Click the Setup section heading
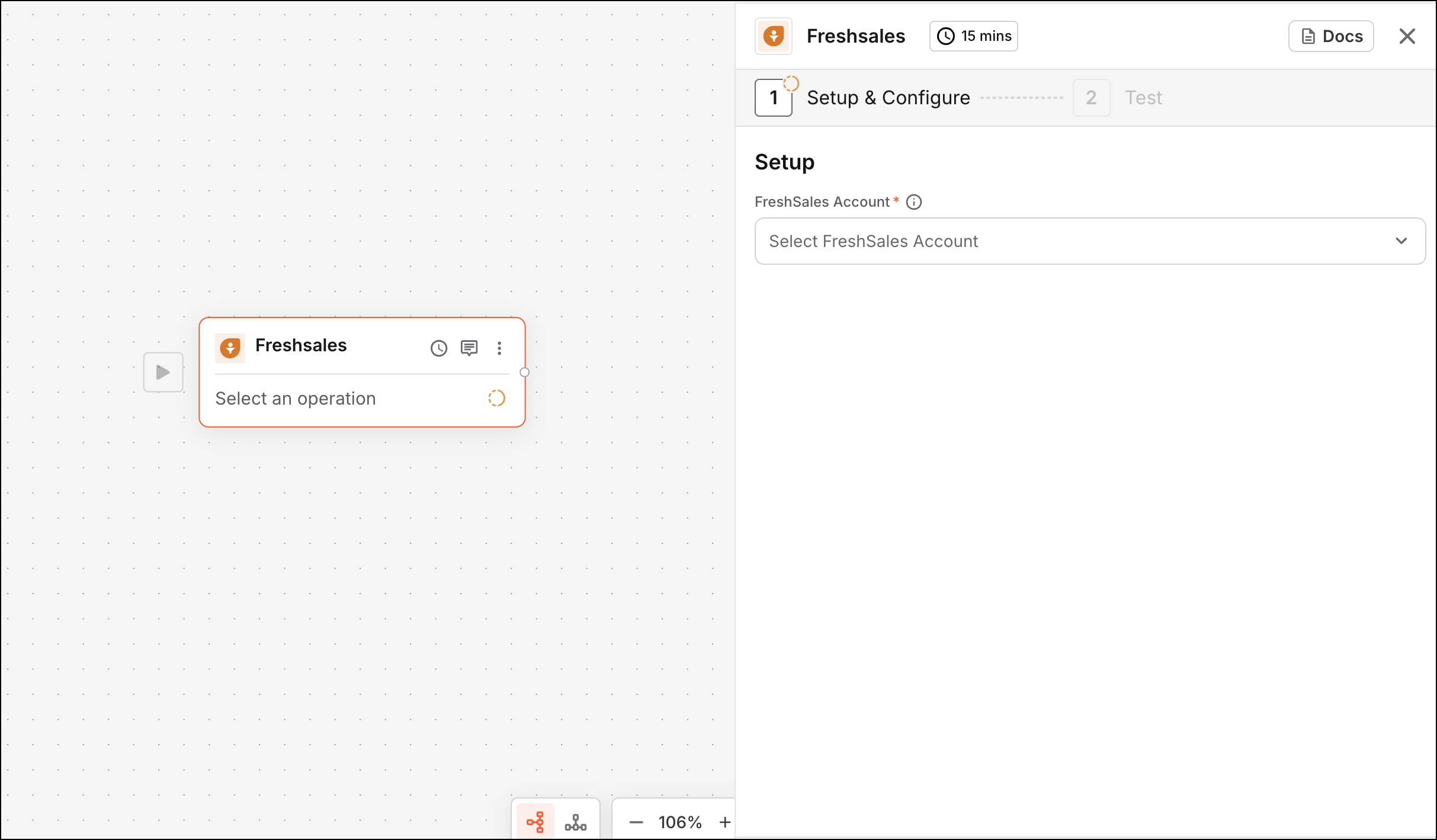 coord(785,162)
